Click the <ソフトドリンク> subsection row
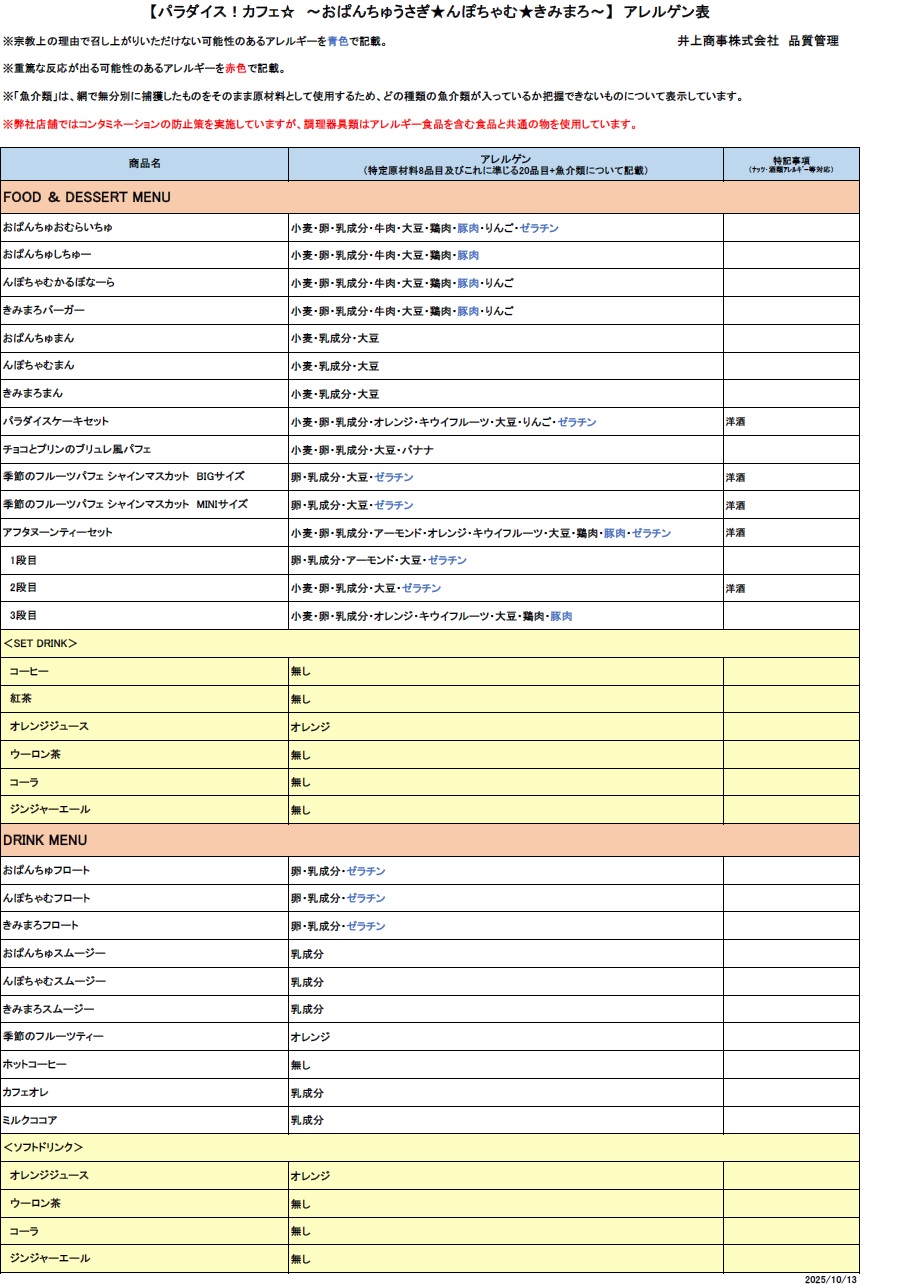 click(x=43, y=1147)
